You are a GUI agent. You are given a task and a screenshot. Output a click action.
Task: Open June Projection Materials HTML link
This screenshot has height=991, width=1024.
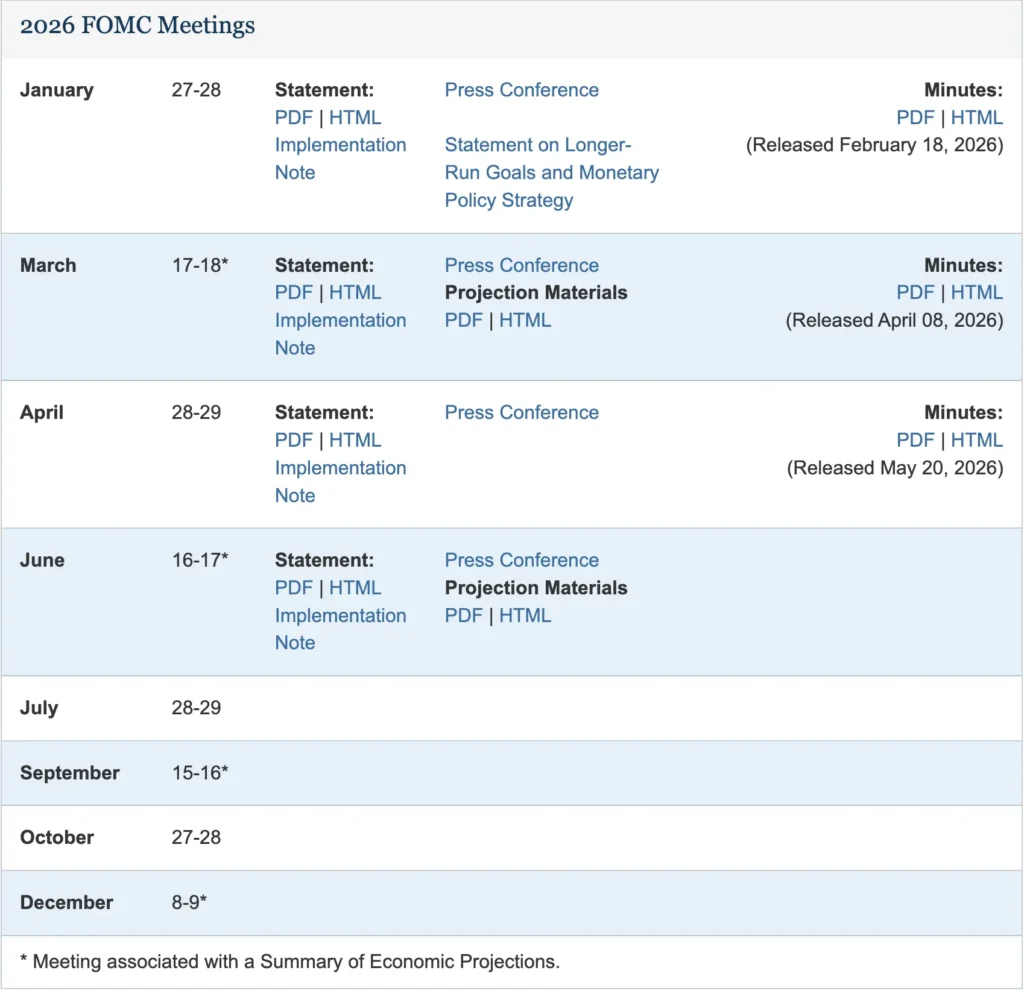pyautogui.click(x=525, y=615)
